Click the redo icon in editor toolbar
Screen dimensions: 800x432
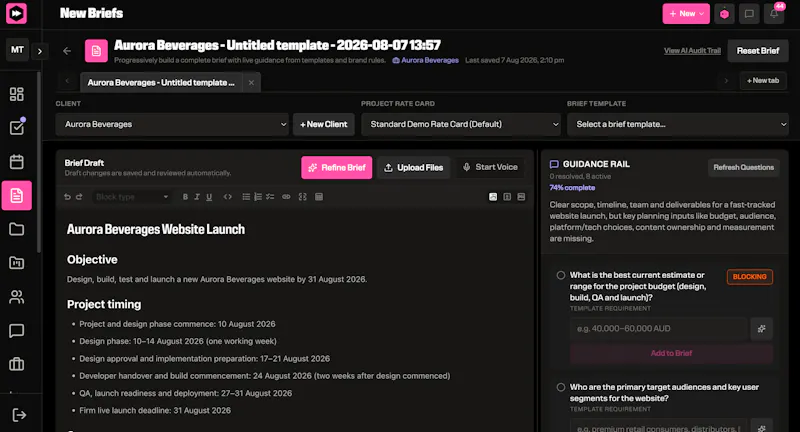click(79, 197)
